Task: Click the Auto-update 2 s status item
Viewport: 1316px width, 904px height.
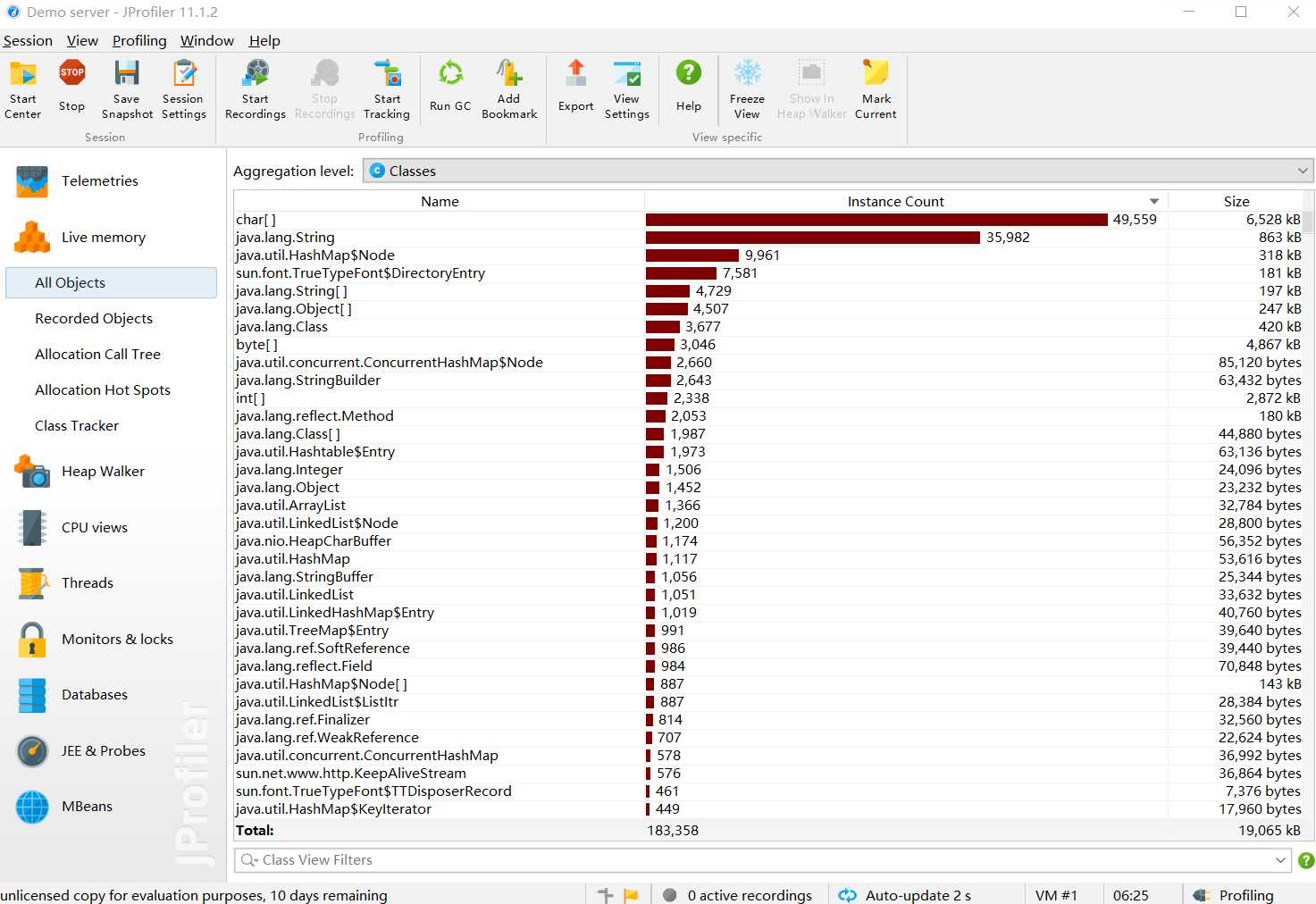Action: coord(906,895)
